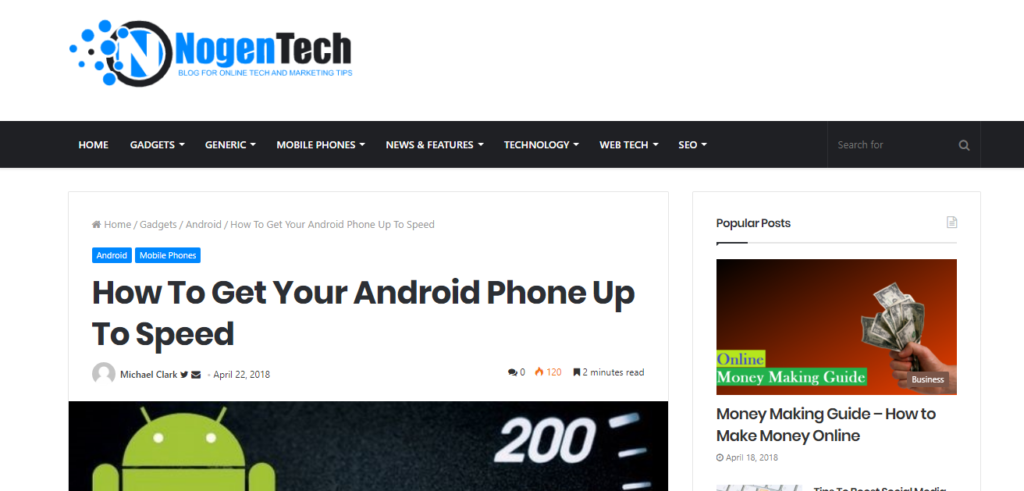
Task: Select the Mobile Phones category tag
Action: point(168,255)
